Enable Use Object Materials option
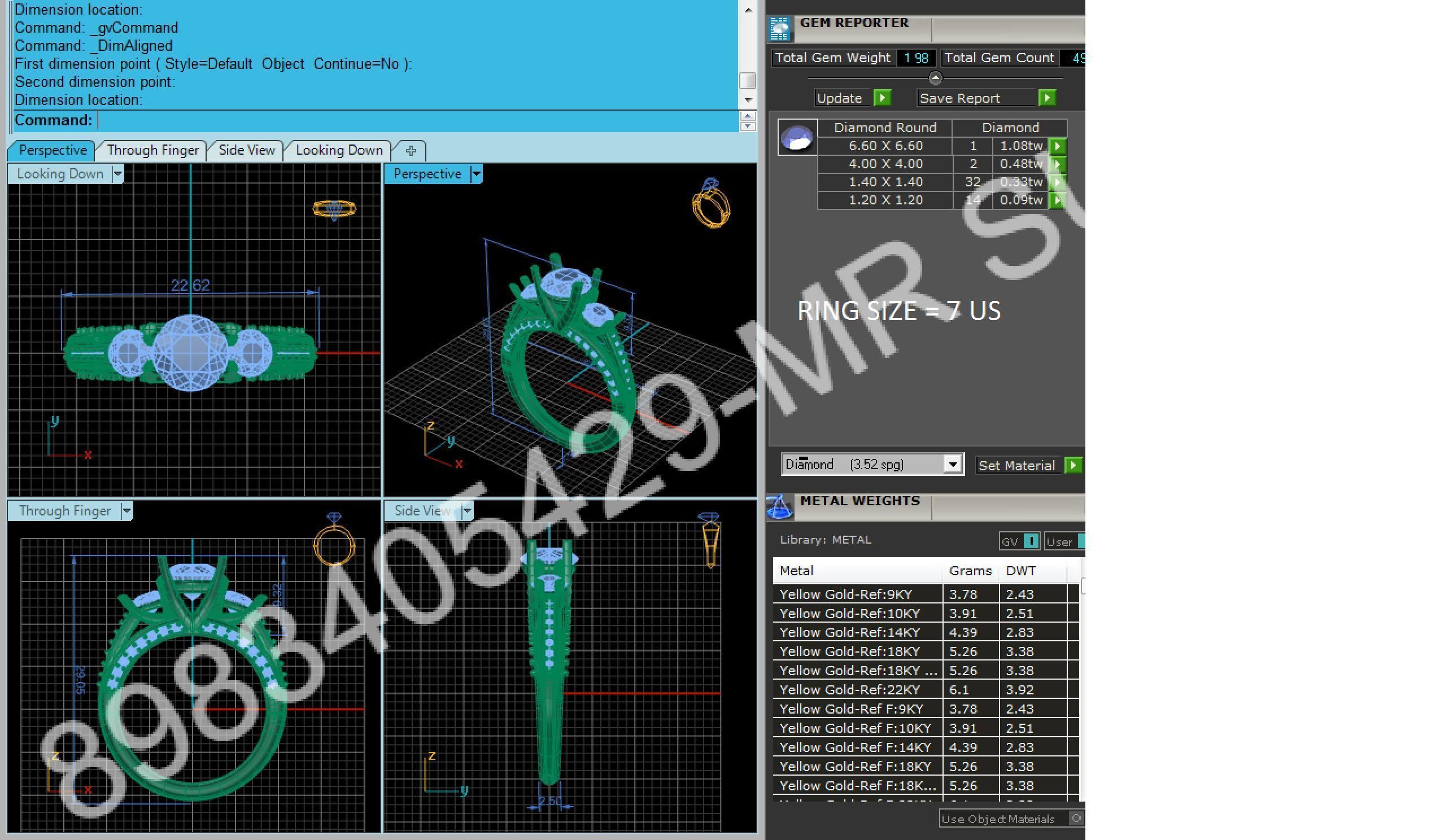Screen dimensions: 1440x840 coord(1075,819)
